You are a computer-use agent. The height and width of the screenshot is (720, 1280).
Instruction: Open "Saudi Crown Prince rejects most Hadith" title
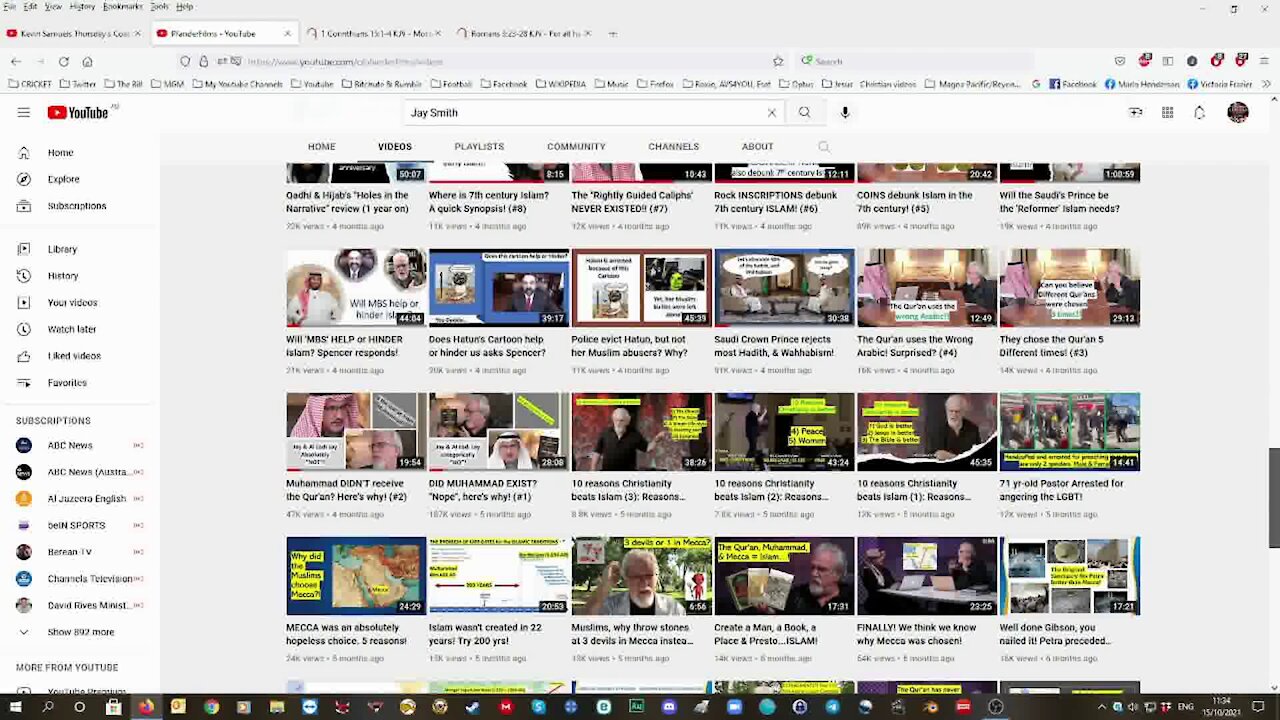pos(774,346)
